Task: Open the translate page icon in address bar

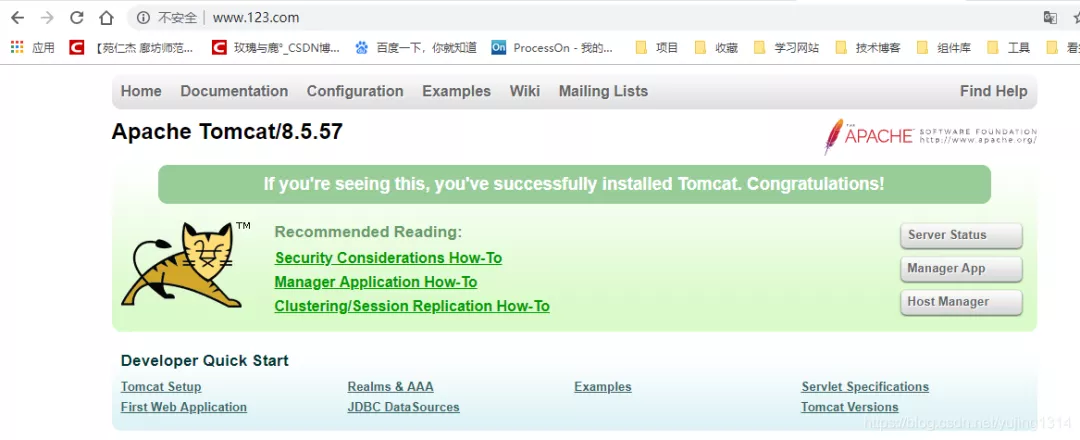Action: tap(1050, 18)
